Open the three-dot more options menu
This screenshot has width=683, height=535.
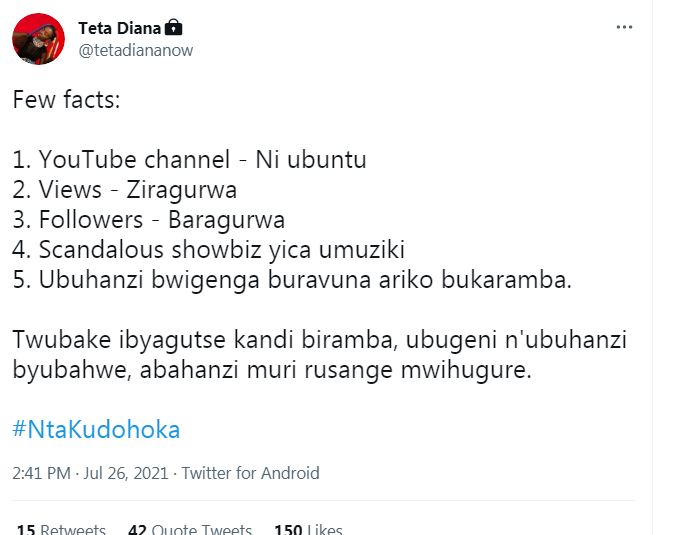[624, 27]
